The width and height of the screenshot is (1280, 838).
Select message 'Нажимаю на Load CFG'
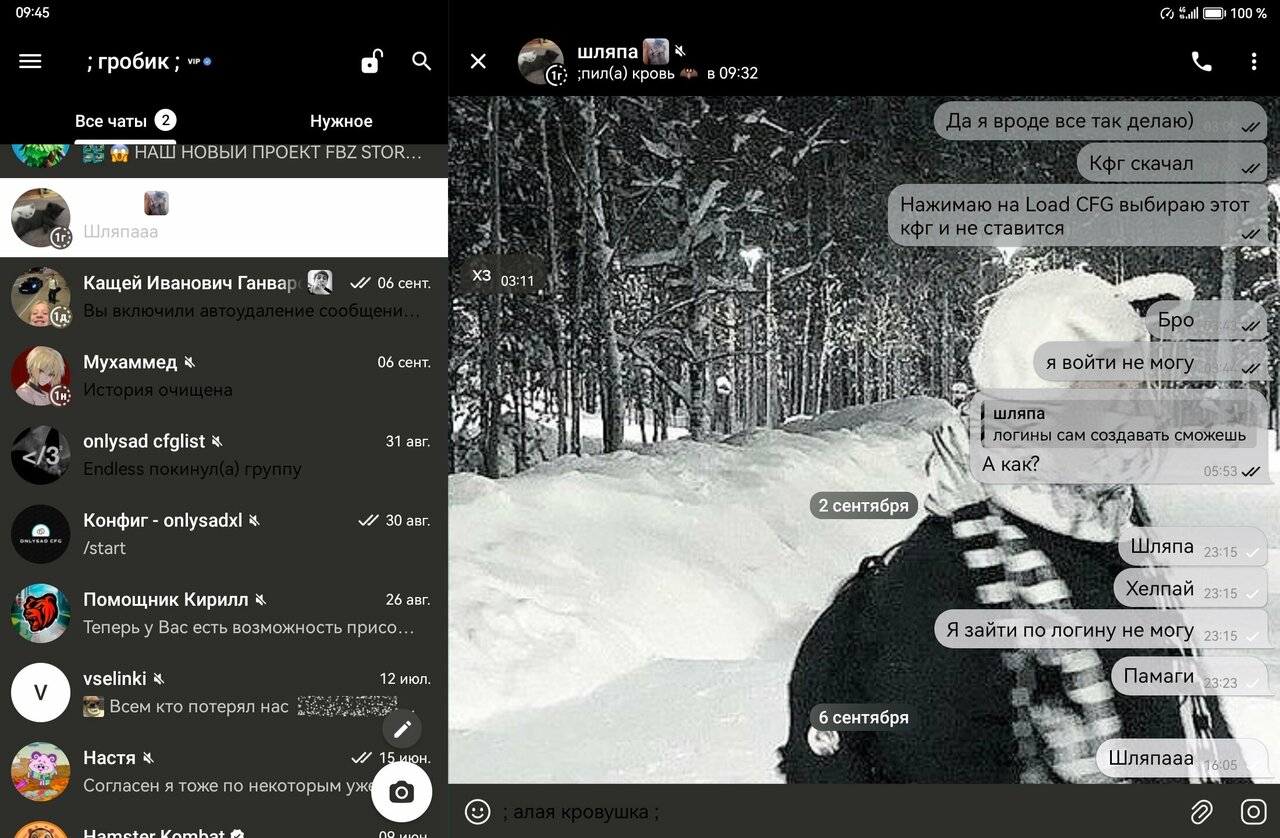(1078, 216)
